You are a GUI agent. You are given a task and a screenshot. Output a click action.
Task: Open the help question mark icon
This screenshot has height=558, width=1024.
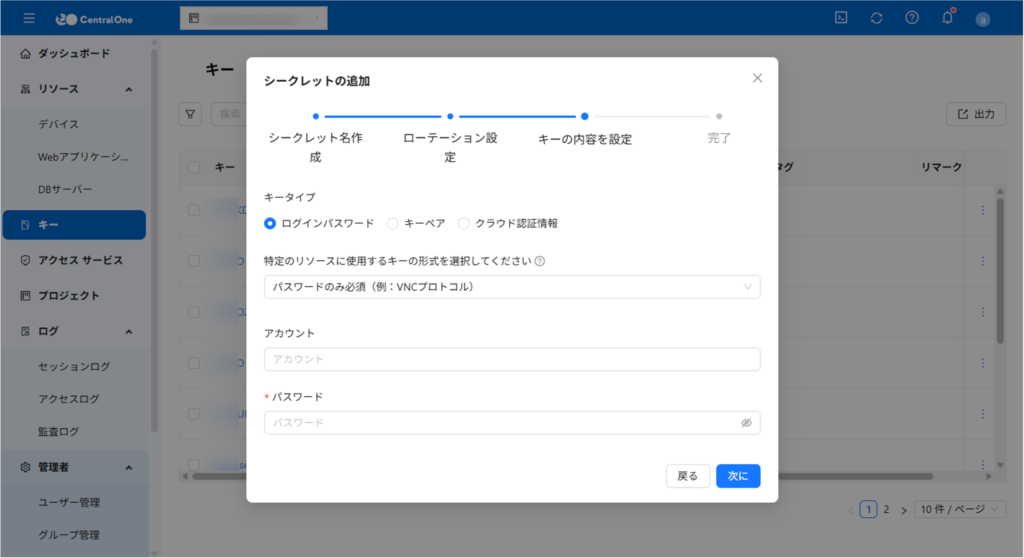tap(912, 18)
